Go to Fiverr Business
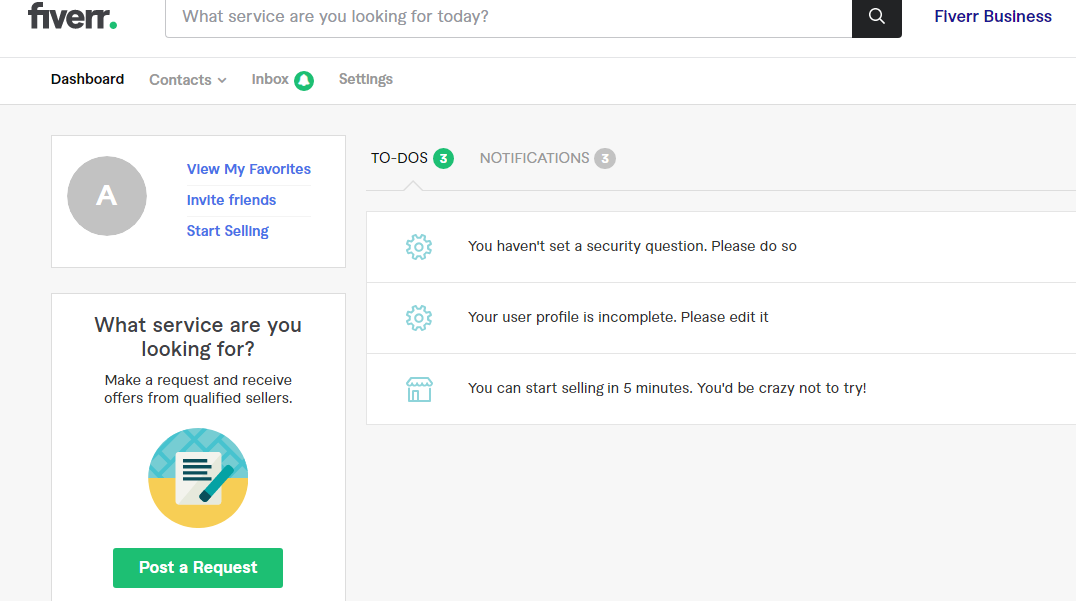 point(992,16)
